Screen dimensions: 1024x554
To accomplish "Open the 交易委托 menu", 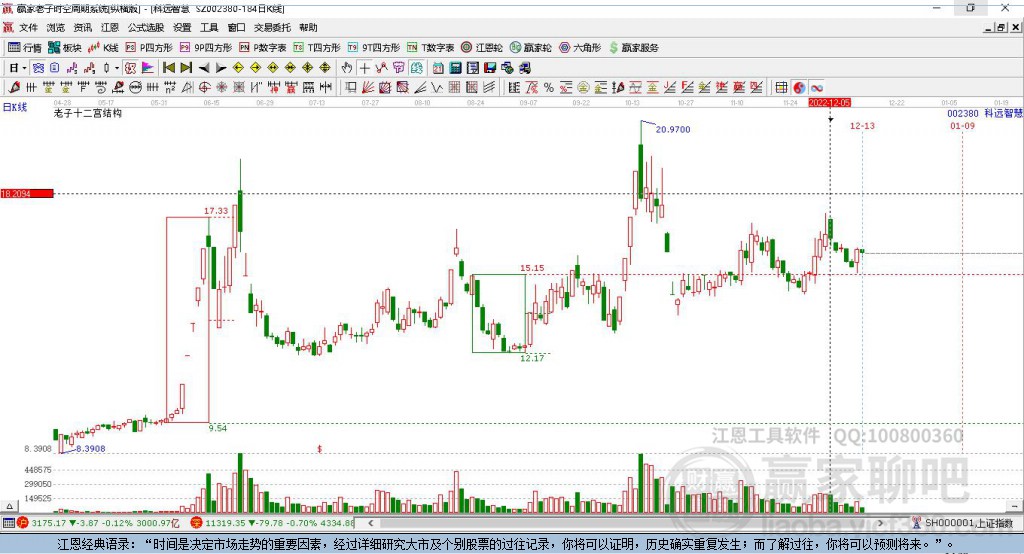I will 273,28.
